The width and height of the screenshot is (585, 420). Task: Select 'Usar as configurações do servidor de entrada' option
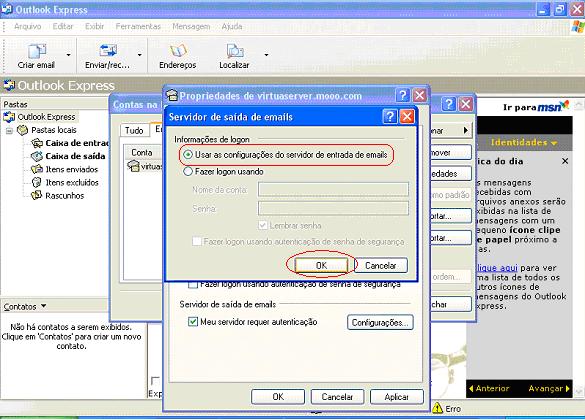tap(188, 154)
